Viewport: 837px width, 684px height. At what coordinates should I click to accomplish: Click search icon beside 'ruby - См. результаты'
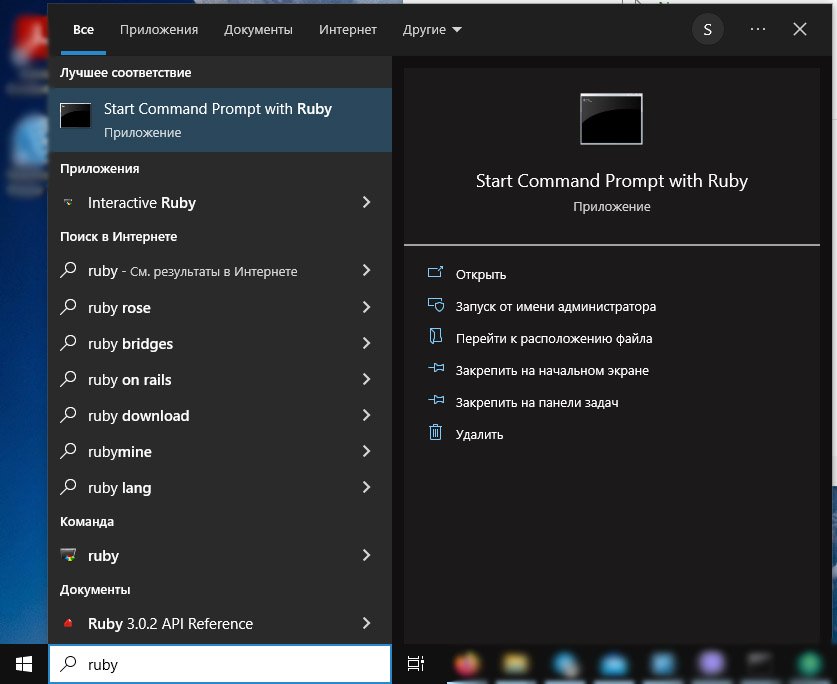tap(68, 270)
